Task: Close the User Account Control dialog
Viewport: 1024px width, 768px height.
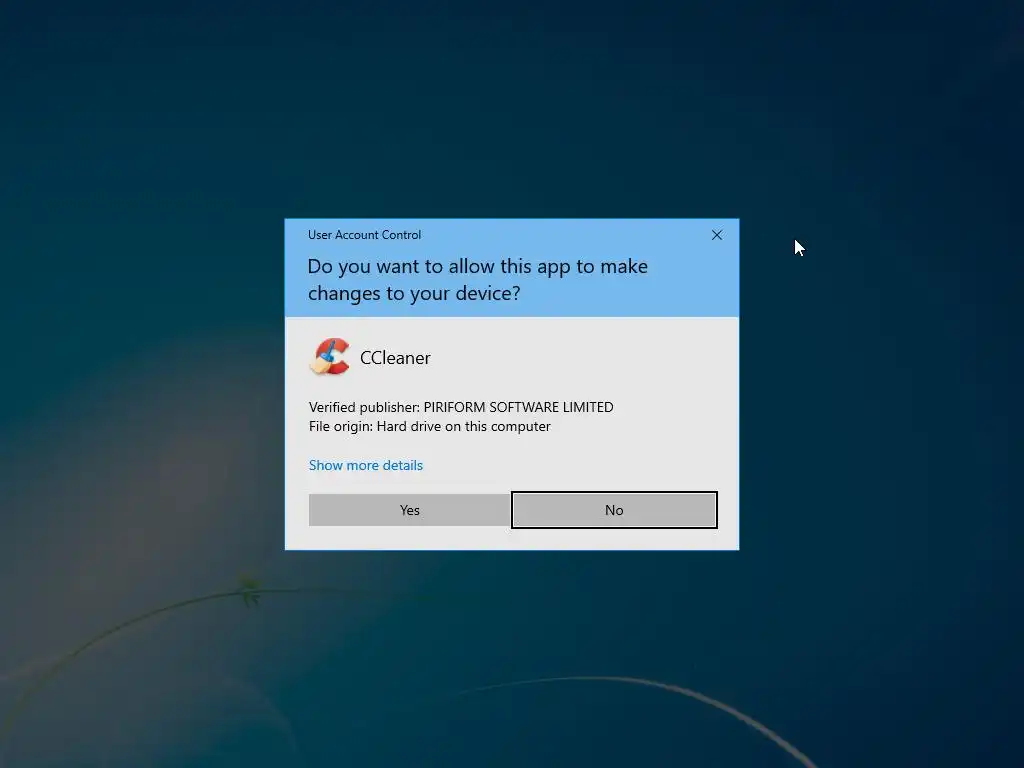Action: (716, 235)
